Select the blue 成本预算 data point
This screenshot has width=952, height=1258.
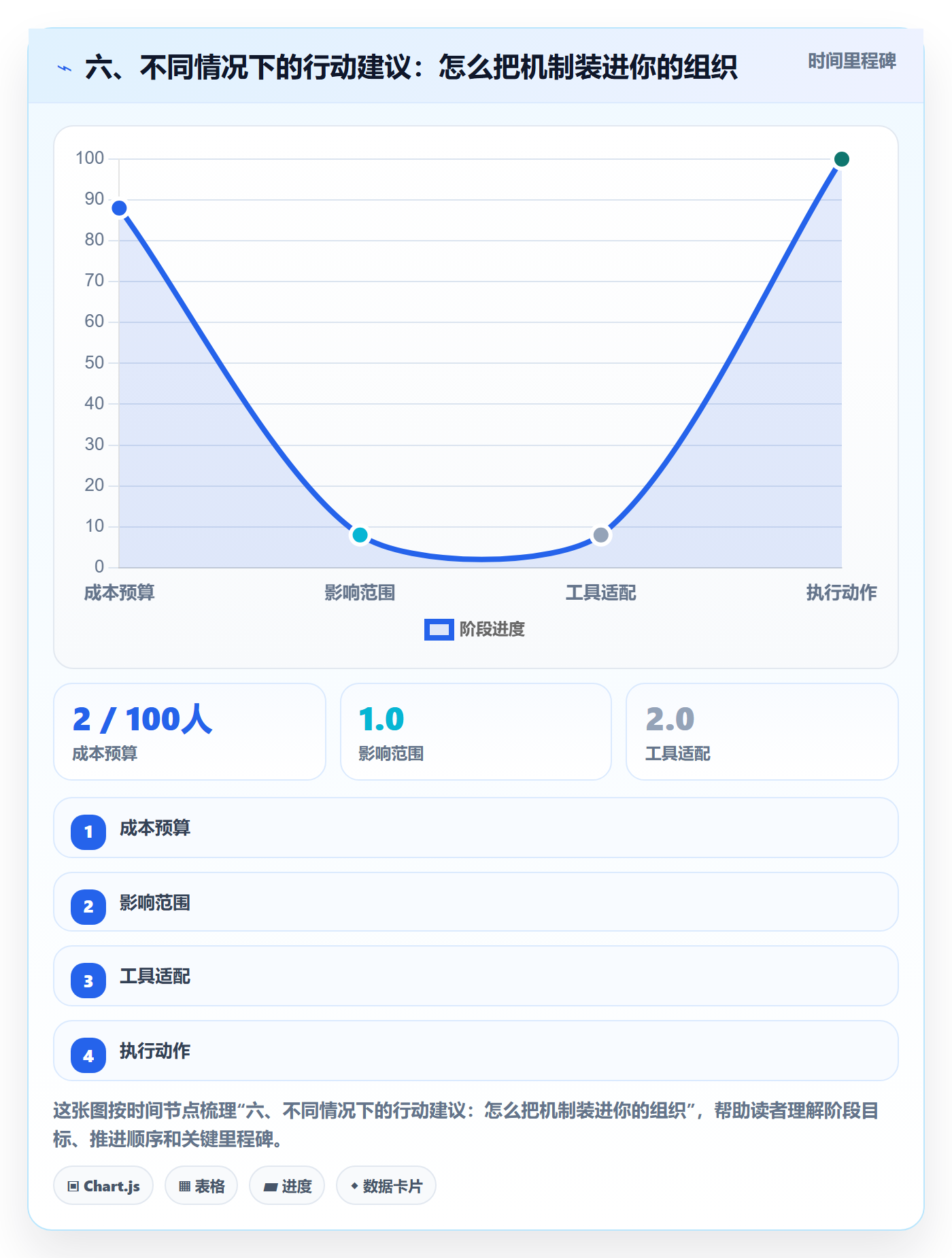click(x=119, y=208)
